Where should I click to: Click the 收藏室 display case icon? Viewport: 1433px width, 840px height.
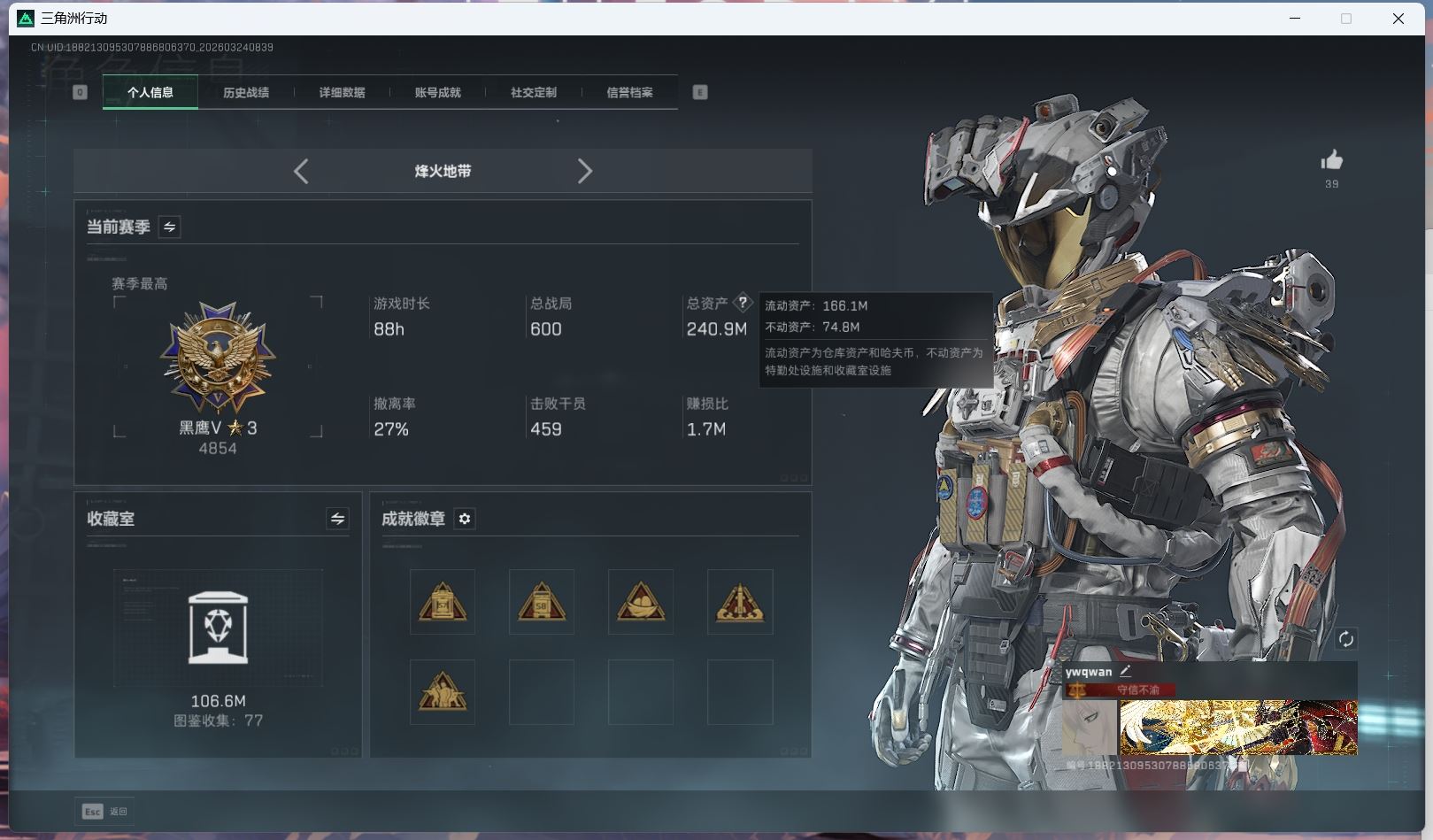[218, 628]
